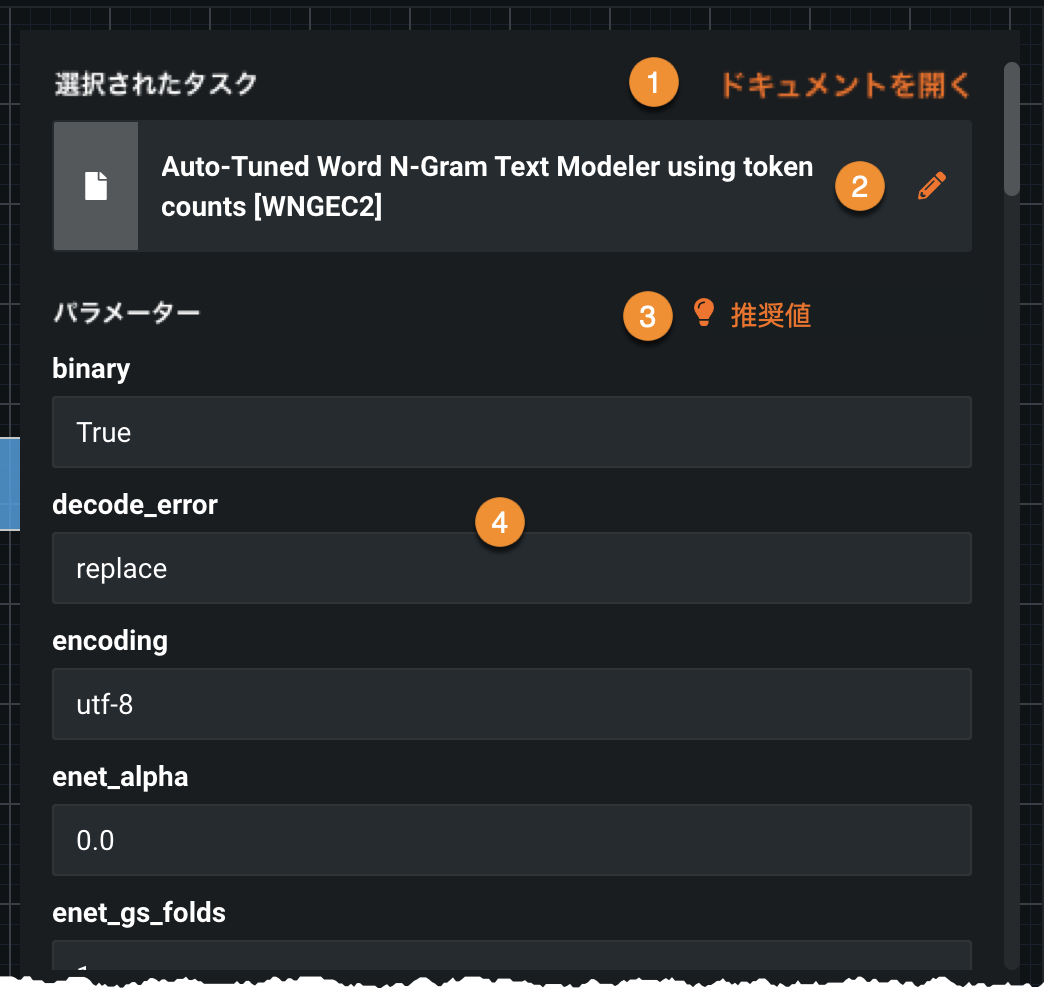Viewport: 1044px width, 988px height.
Task: Click the orange badge numbered 4
Action: 500,521
